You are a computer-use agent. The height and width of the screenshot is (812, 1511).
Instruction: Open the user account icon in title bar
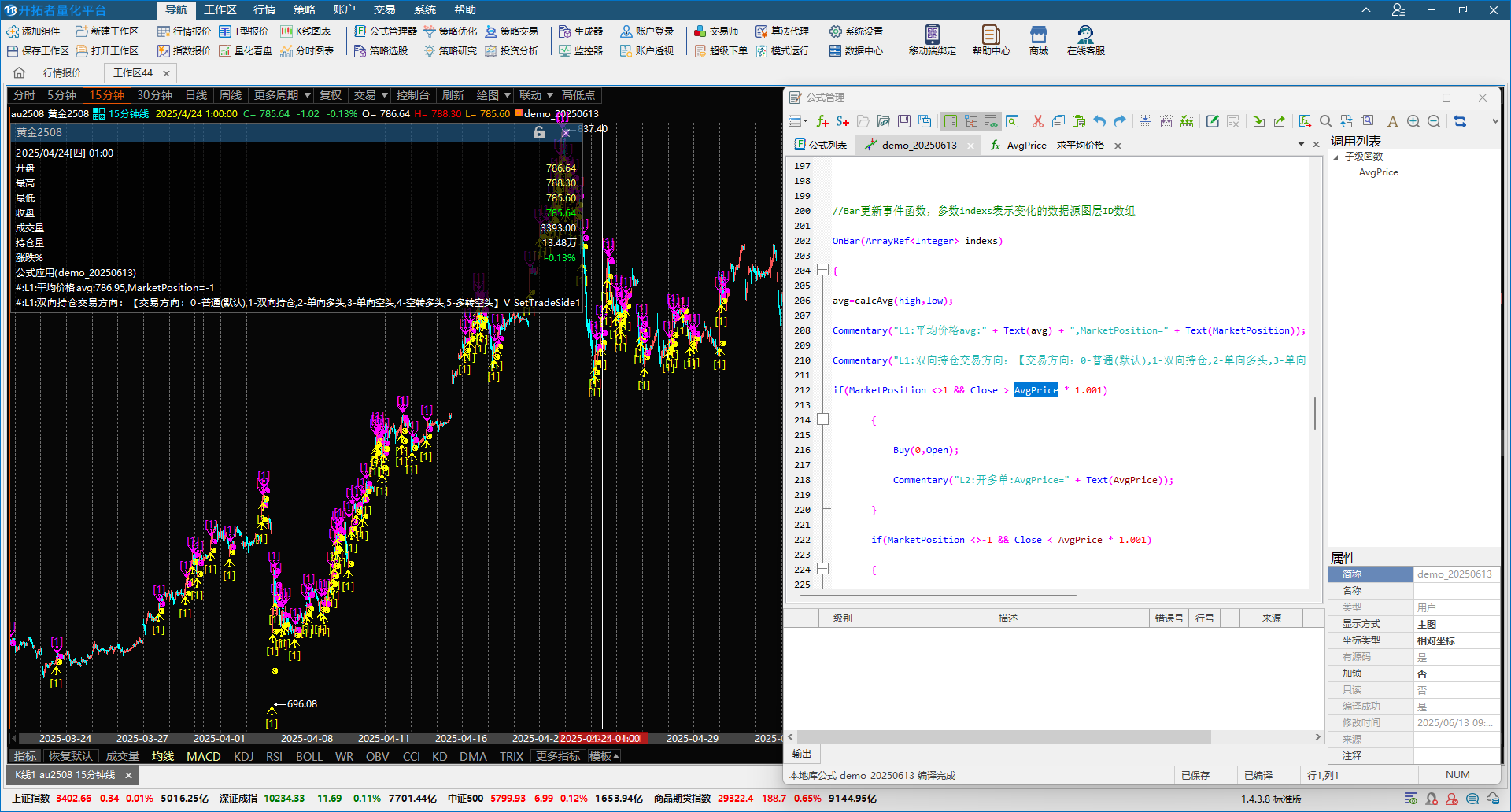coord(1398,10)
